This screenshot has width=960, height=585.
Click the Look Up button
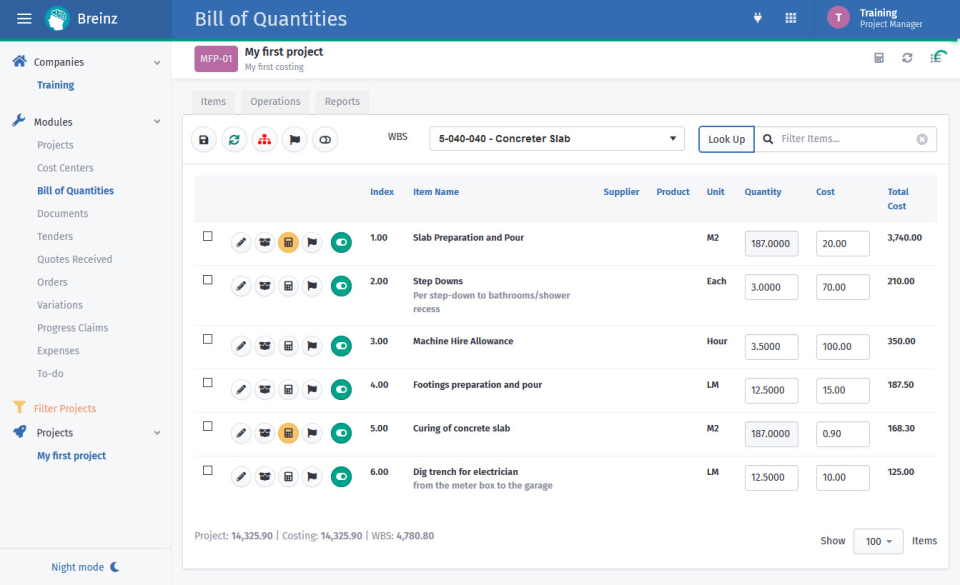pyautogui.click(x=726, y=139)
